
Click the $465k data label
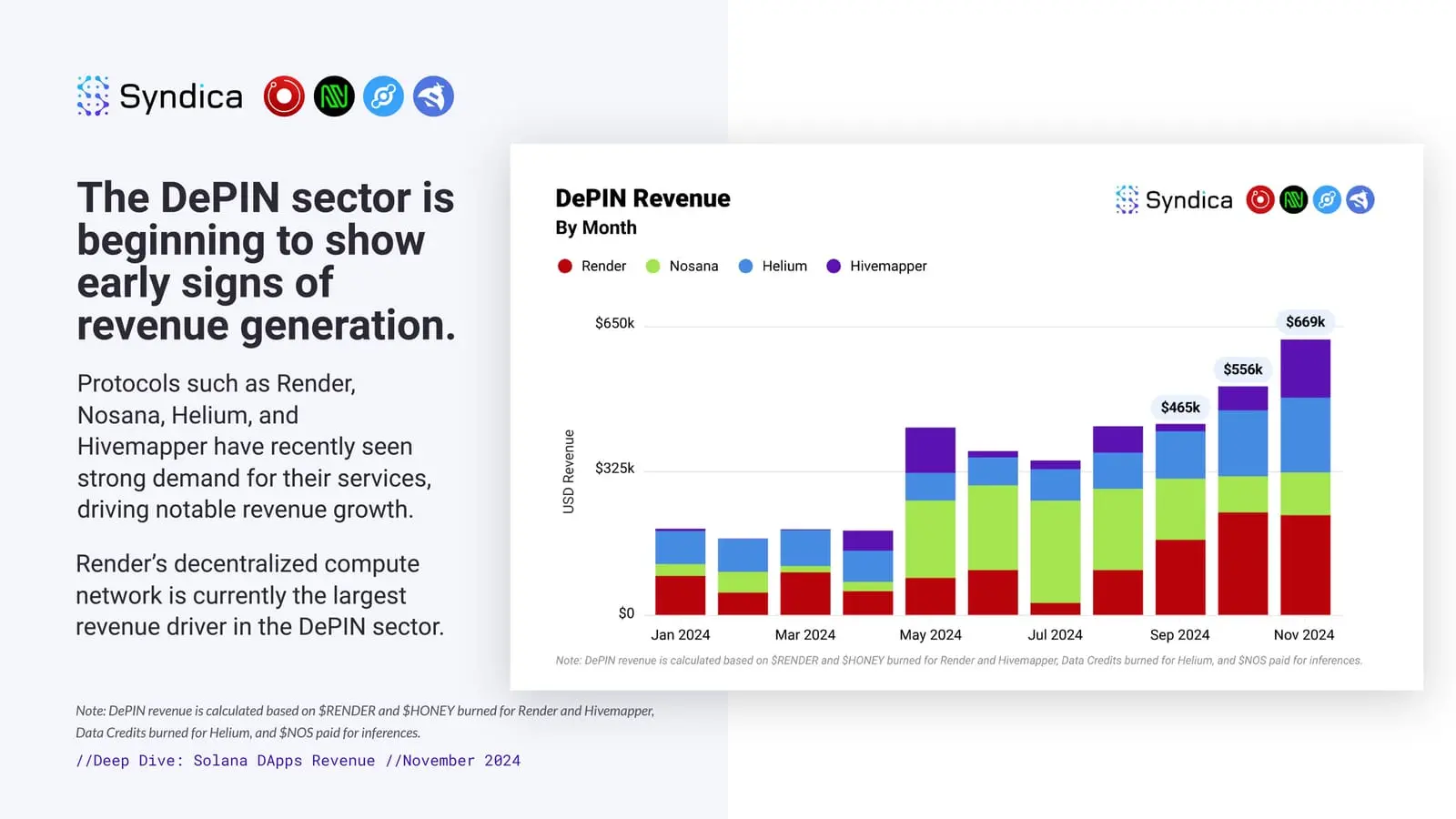click(x=1179, y=408)
